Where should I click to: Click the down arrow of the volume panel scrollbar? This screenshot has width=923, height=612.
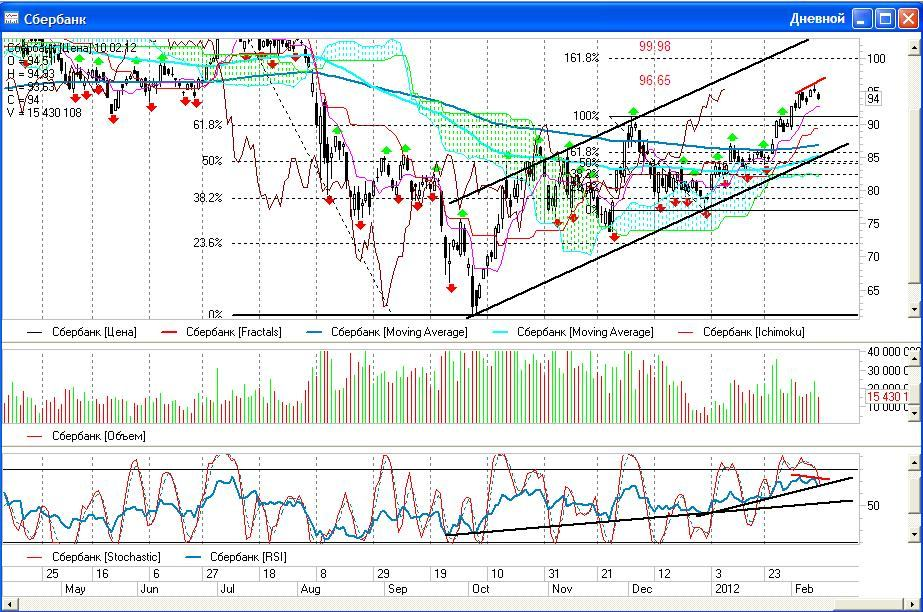(x=915, y=414)
